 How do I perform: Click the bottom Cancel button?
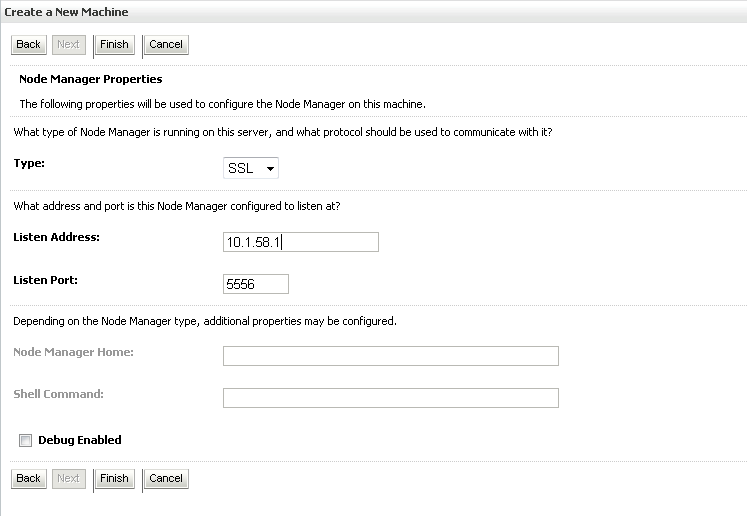(166, 478)
